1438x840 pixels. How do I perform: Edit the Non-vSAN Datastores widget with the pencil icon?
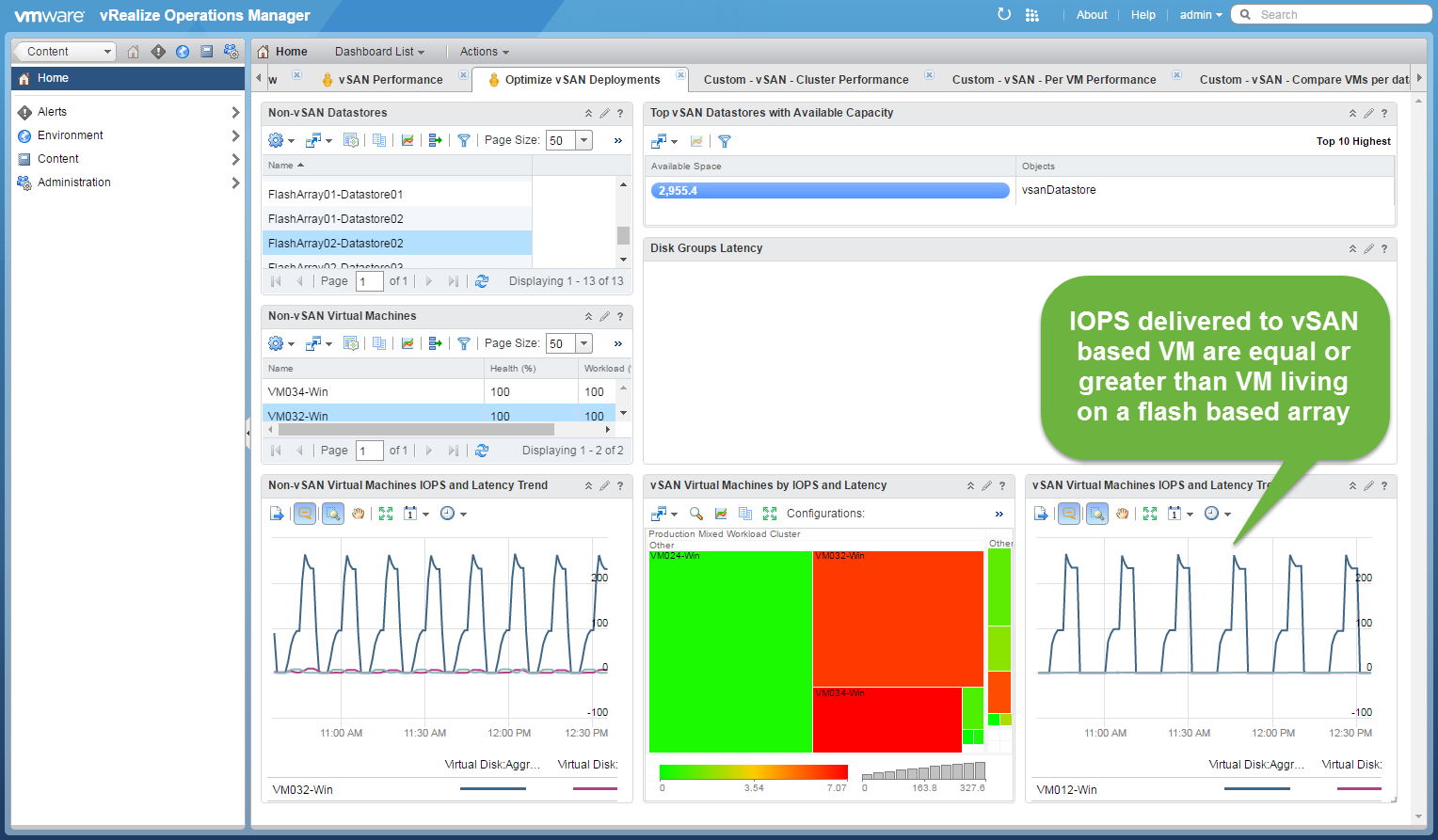(x=604, y=113)
